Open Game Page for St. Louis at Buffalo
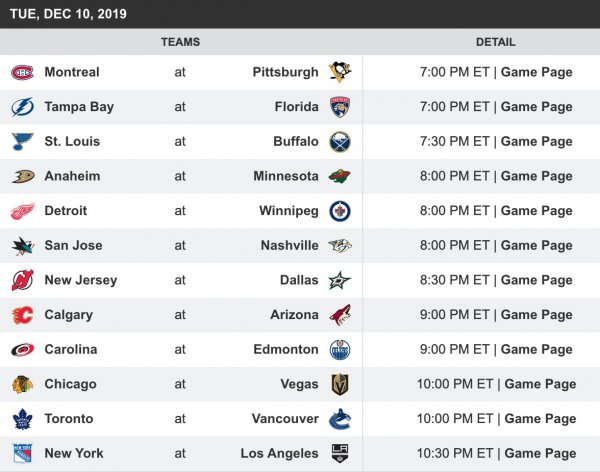The width and height of the screenshot is (600, 472). (537, 142)
